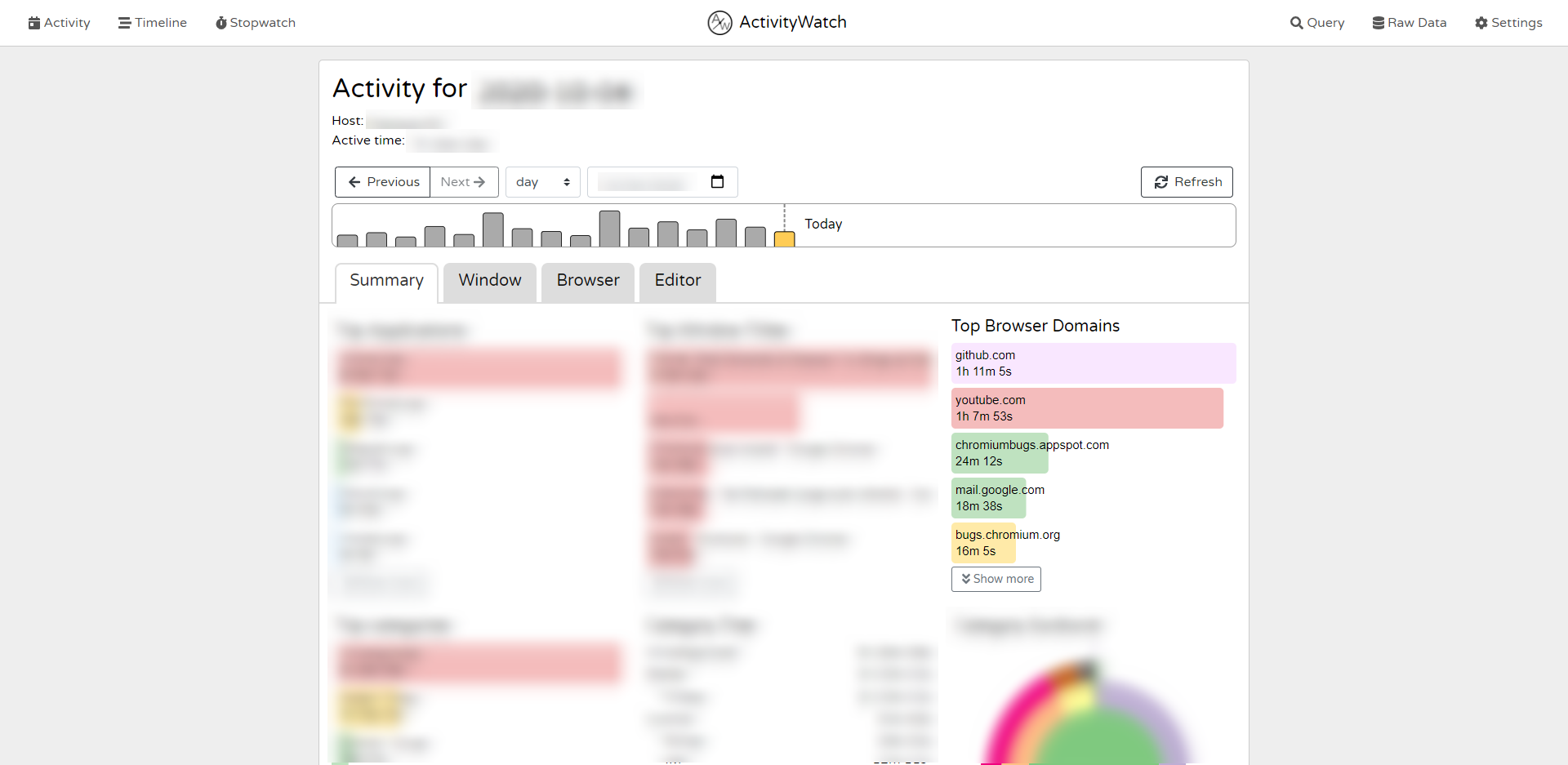Viewport: 1568px width, 765px height.
Task: Open the Raw Data page
Action: click(1410, 23)
